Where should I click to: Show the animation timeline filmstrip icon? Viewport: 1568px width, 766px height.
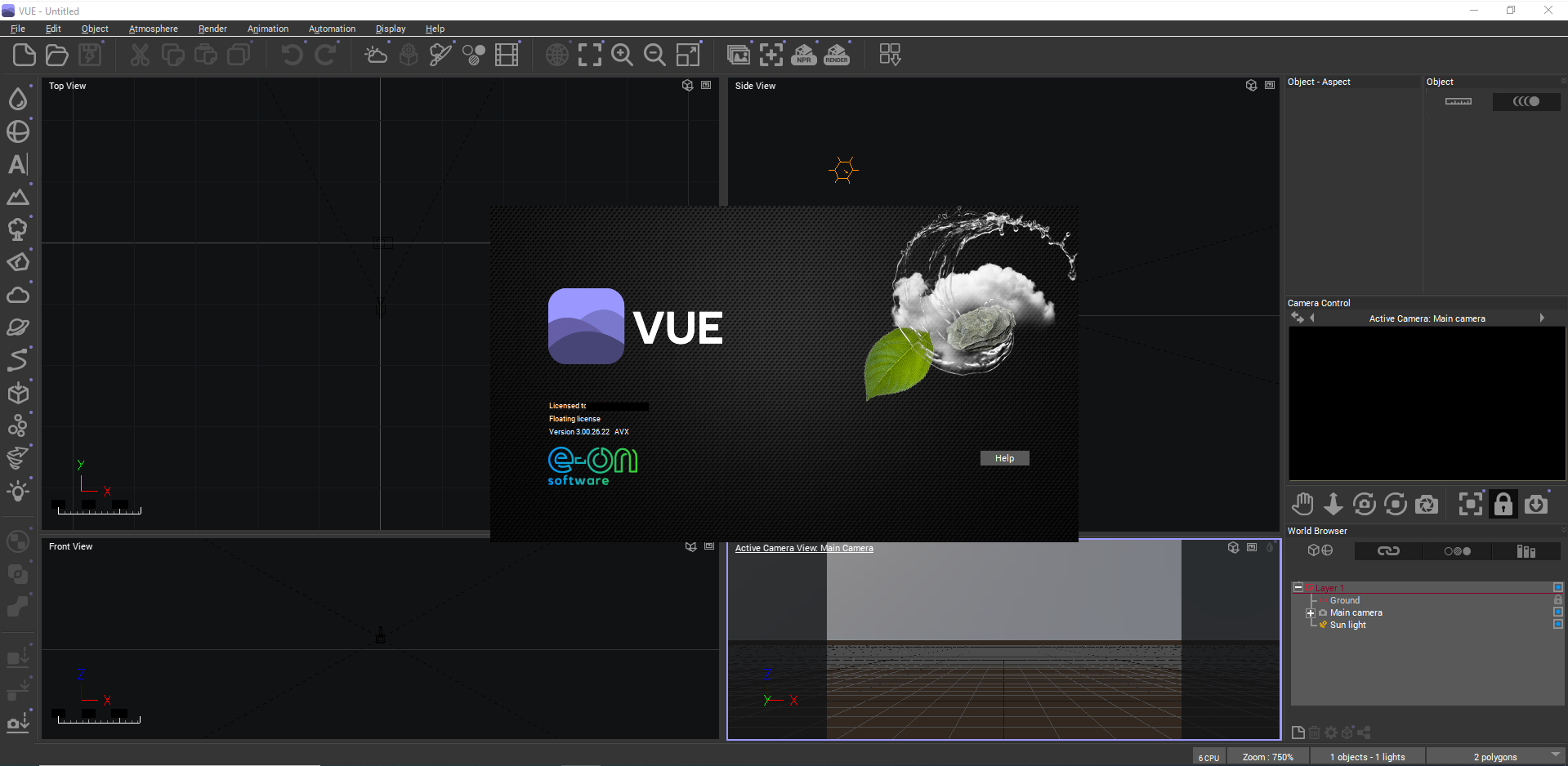pos(507,55)
